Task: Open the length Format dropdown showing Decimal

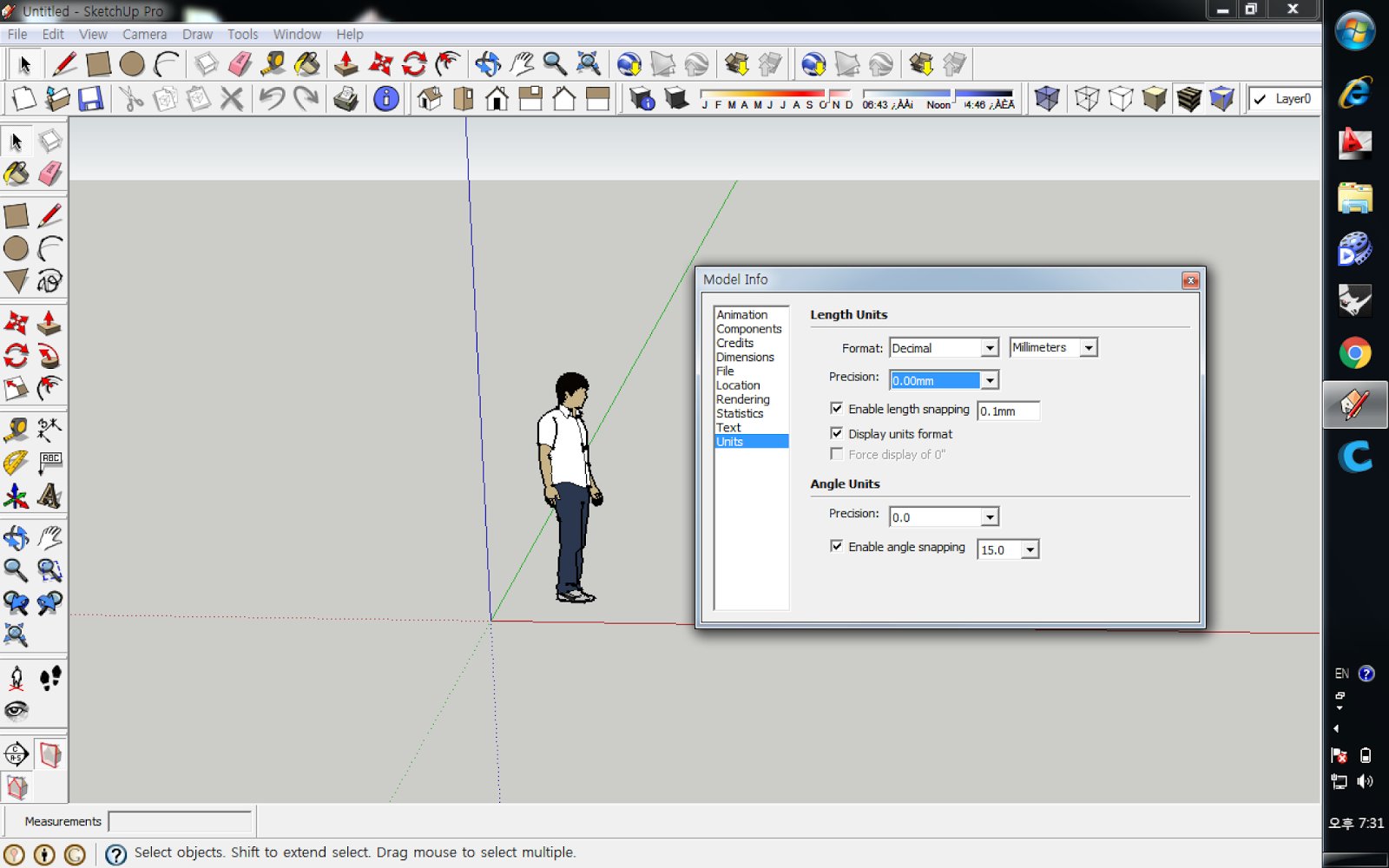Action: (x=989, y=347)
